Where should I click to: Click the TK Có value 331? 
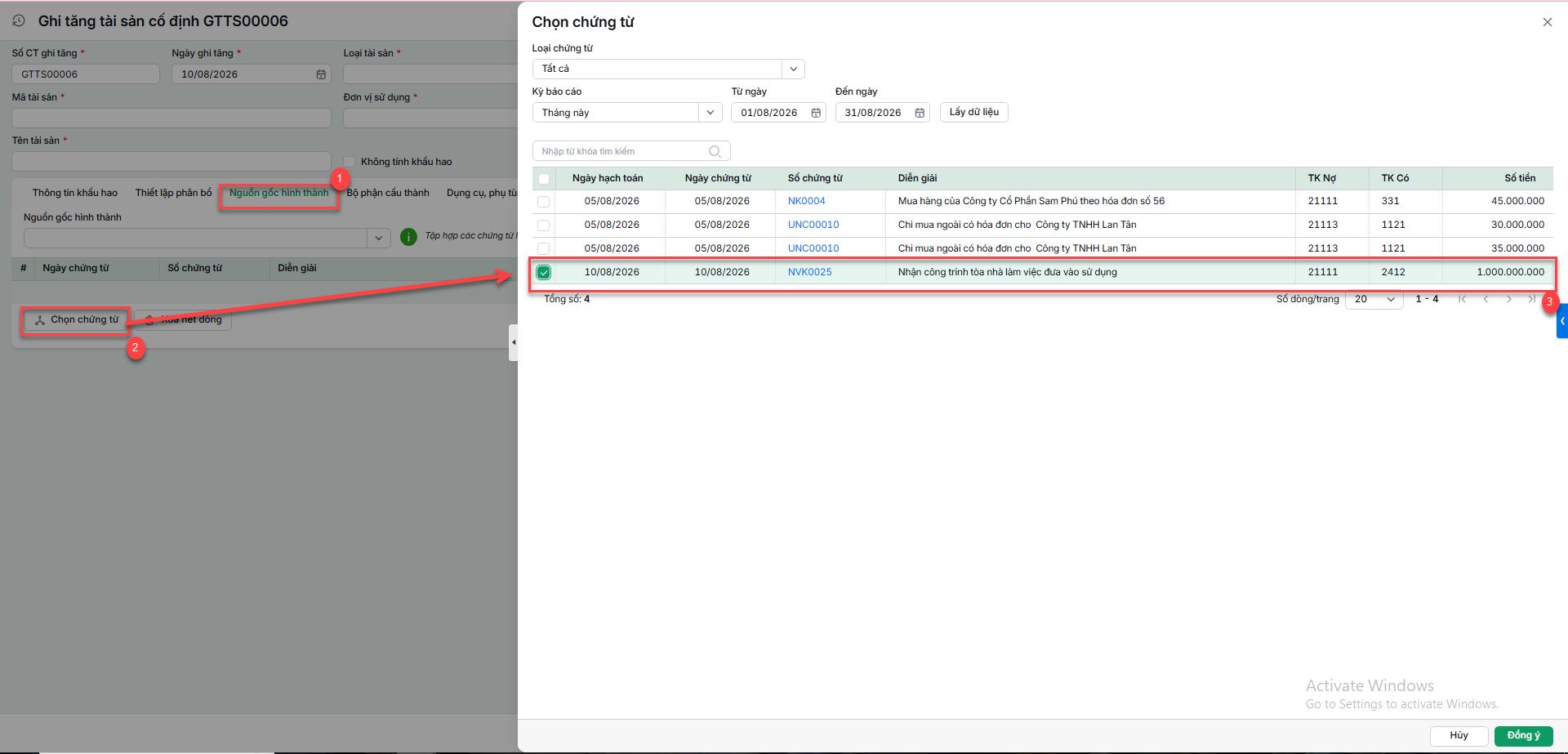point(1391,201)
